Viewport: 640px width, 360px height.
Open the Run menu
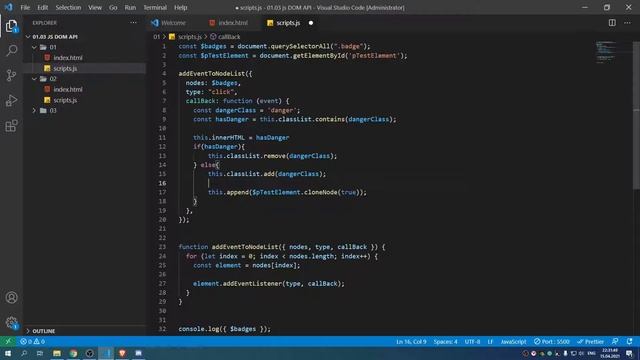130,7
